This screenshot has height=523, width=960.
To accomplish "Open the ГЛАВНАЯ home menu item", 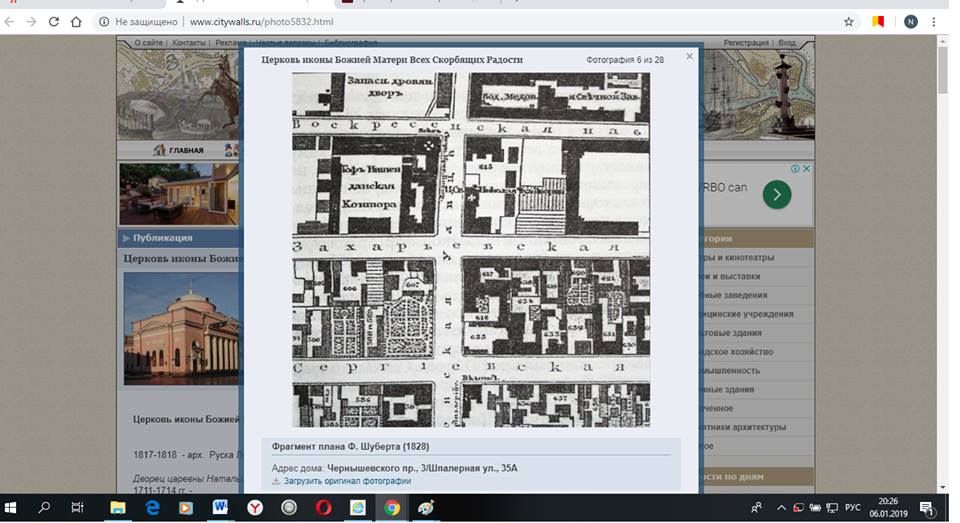I will (179, 150).
